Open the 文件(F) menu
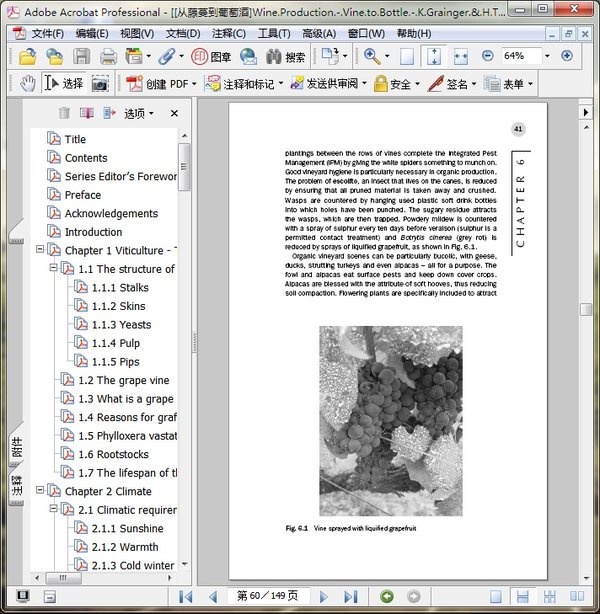 click(47, 33)
